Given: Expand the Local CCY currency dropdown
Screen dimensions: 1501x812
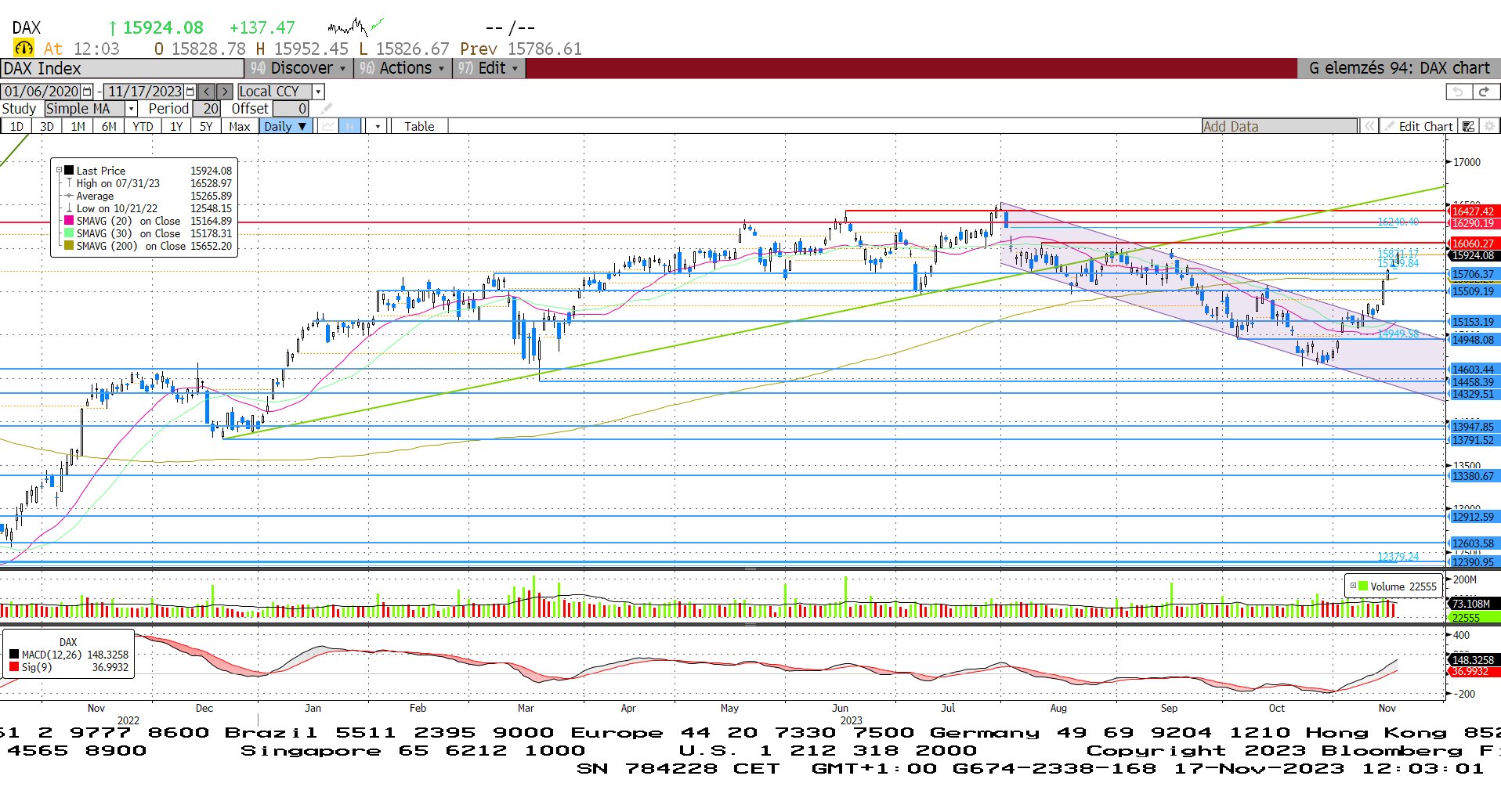Looking at the screenshot, I should click(318, 92).
